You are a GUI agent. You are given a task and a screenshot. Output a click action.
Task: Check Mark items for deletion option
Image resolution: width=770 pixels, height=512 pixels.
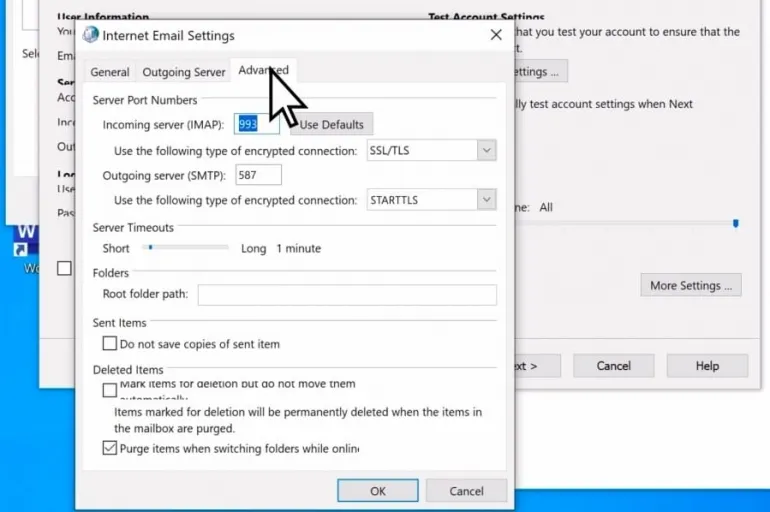(110, 389)
